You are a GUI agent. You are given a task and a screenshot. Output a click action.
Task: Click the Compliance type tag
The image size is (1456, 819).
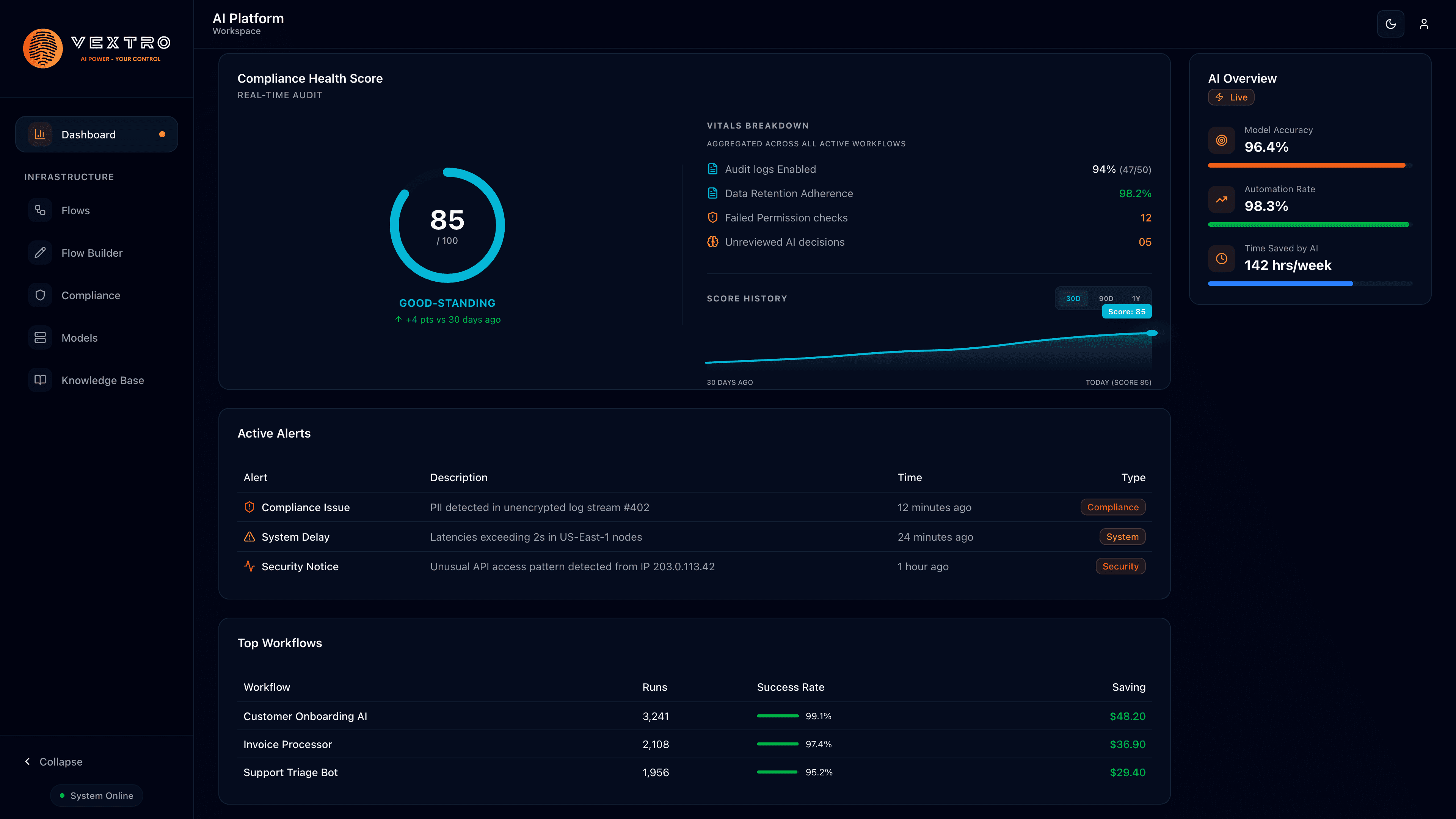click(1112, 507)
